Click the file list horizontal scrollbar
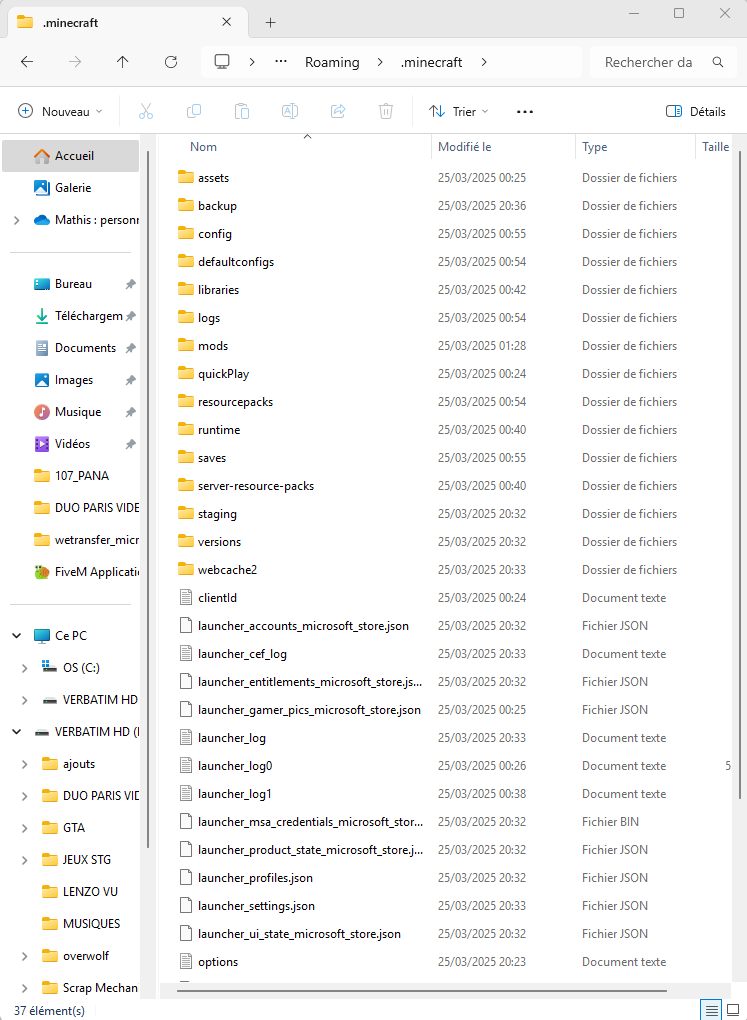 pos(422,991)
